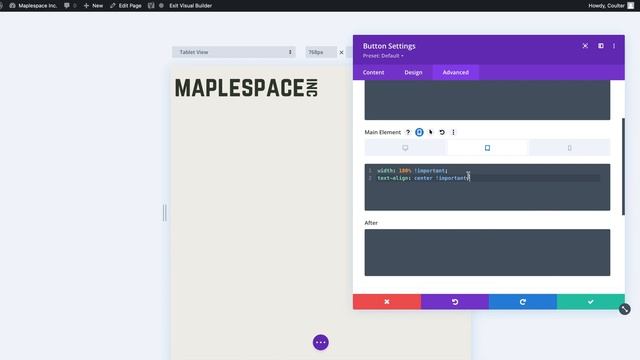This screenshot has width=640, height=360.
Task: Click New in the admin bar
Action: tap(93, 6)
